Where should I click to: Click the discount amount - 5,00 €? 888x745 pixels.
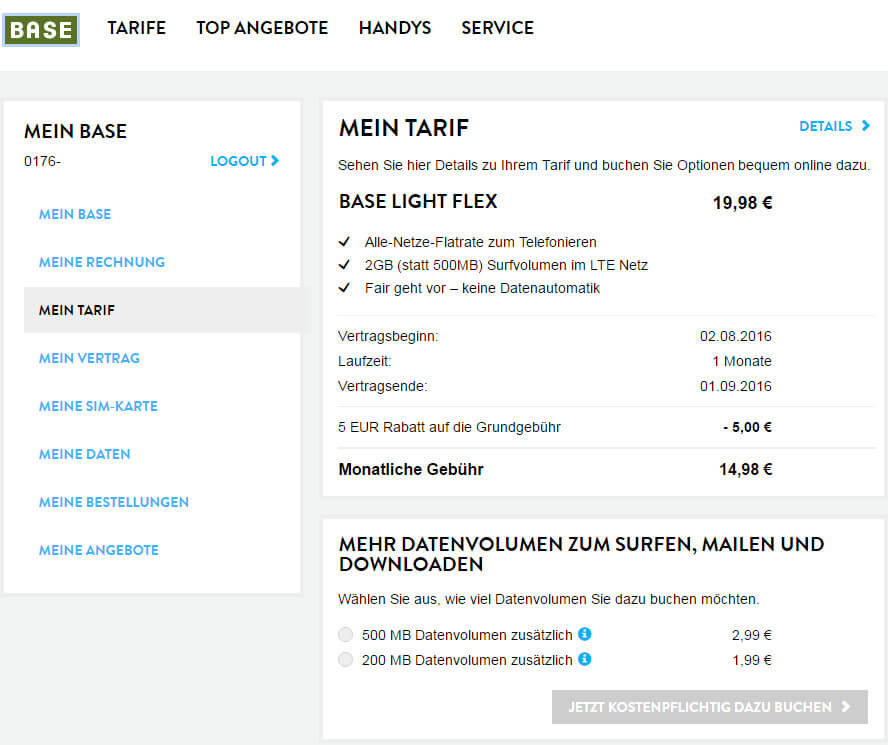click(748, 427)
